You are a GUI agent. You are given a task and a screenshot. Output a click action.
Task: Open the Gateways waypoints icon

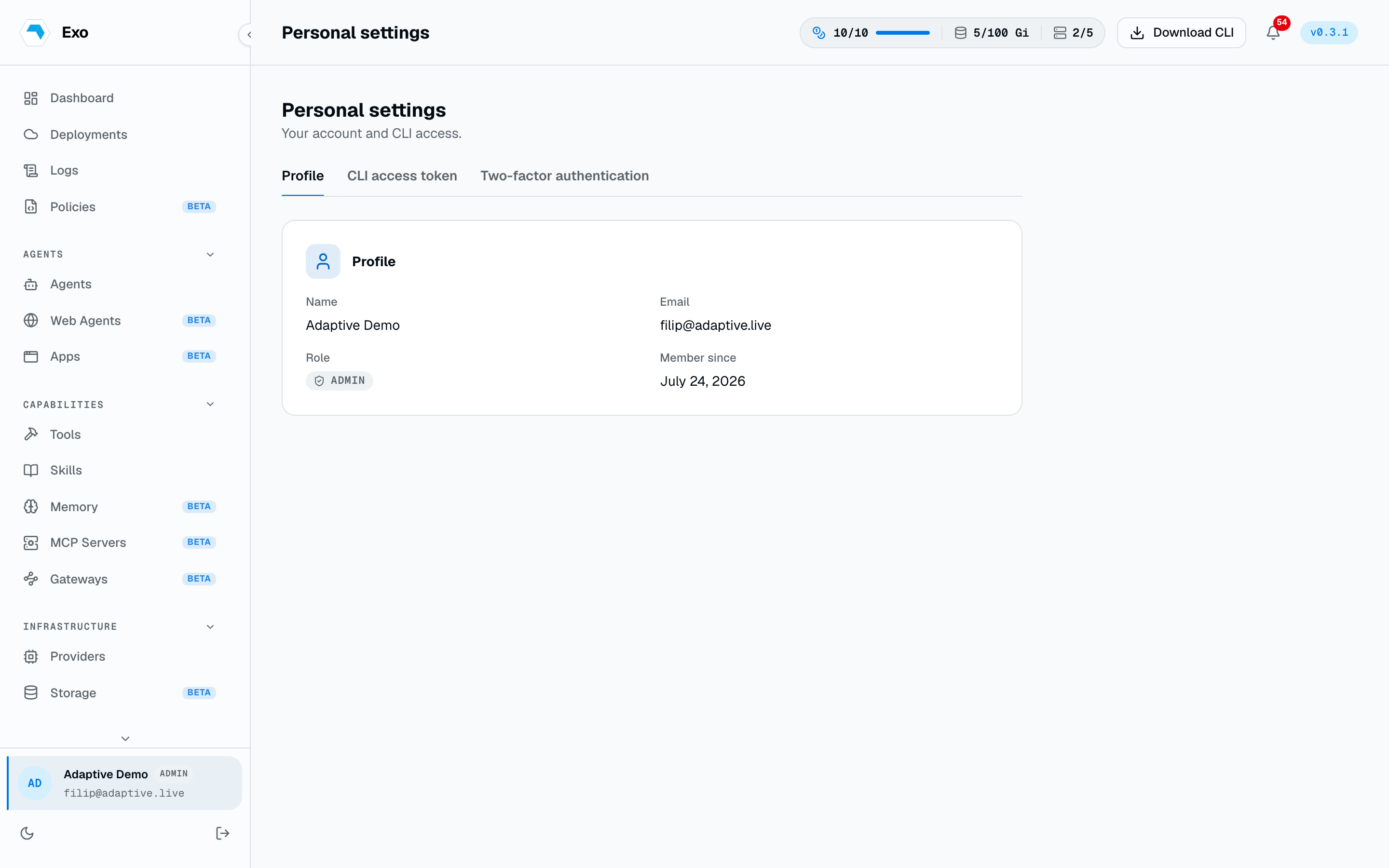(31, 579)
